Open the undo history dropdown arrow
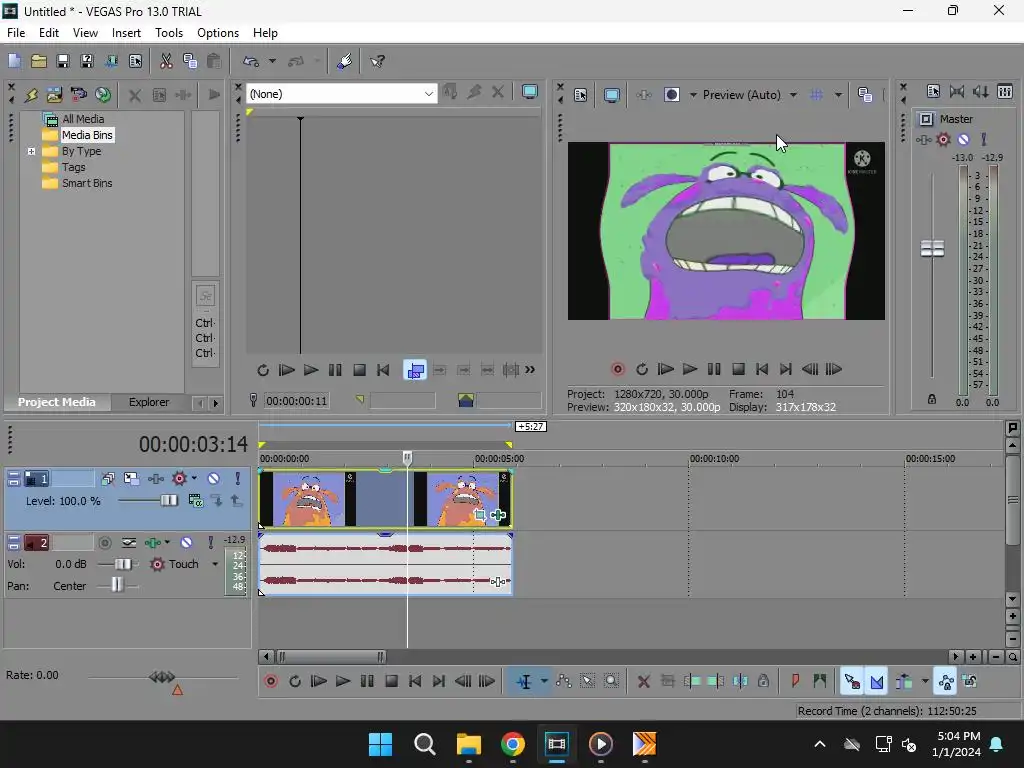The image size is (1024, 768). (x=272, y=61)
